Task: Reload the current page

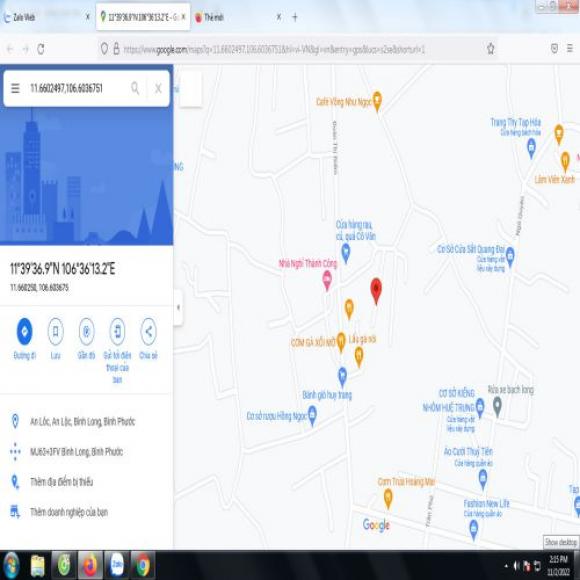Action: [41, 49]
